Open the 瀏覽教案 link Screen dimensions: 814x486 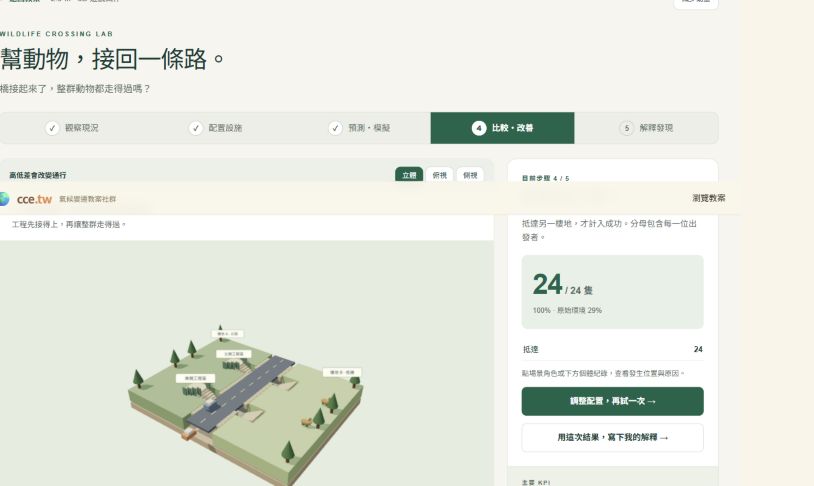pos(709,198)
